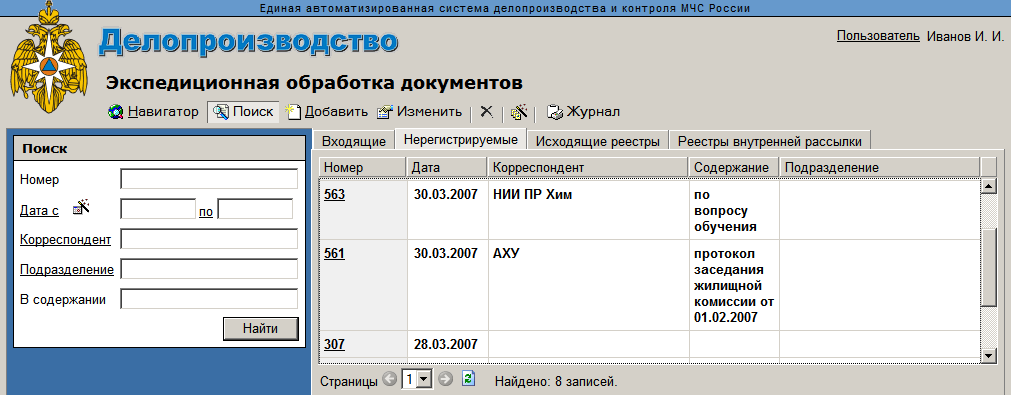Click Добавить to add a document
This screenshot has width=1011, height=395.
pos(328,111)
